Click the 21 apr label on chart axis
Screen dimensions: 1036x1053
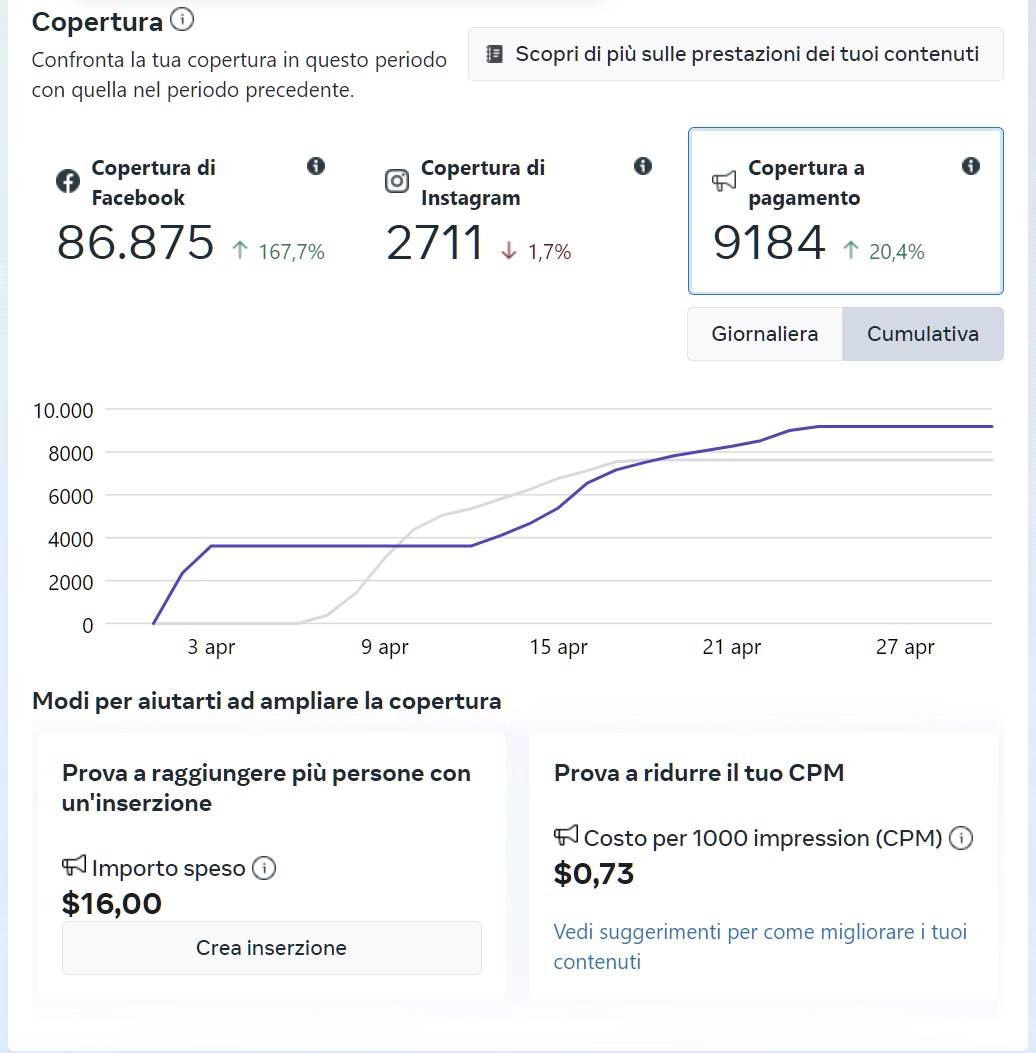tap(731, 647)
